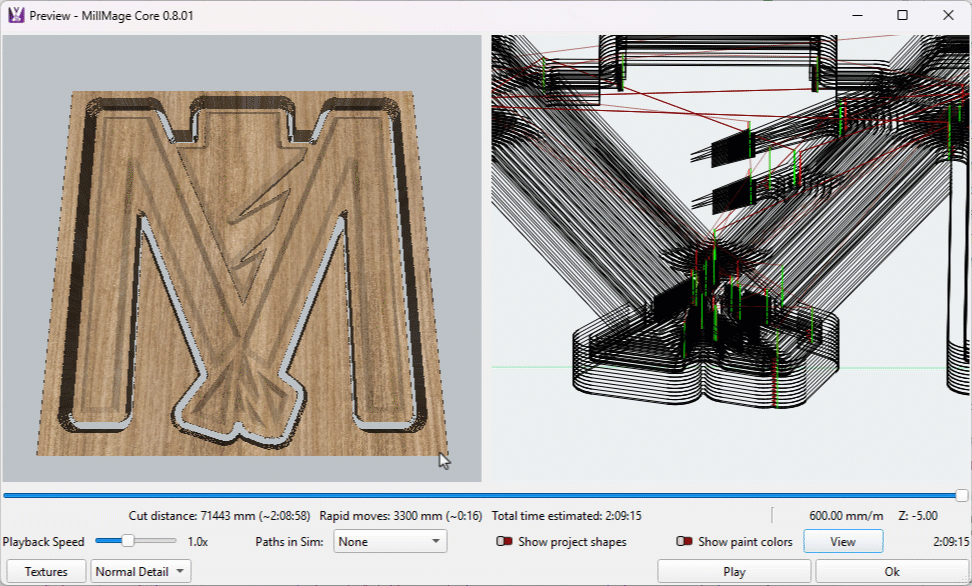Click the simulation timeline end handle
Image resolution: width=972 pixels, height=586 pixels.
click(x=961, y=495)
